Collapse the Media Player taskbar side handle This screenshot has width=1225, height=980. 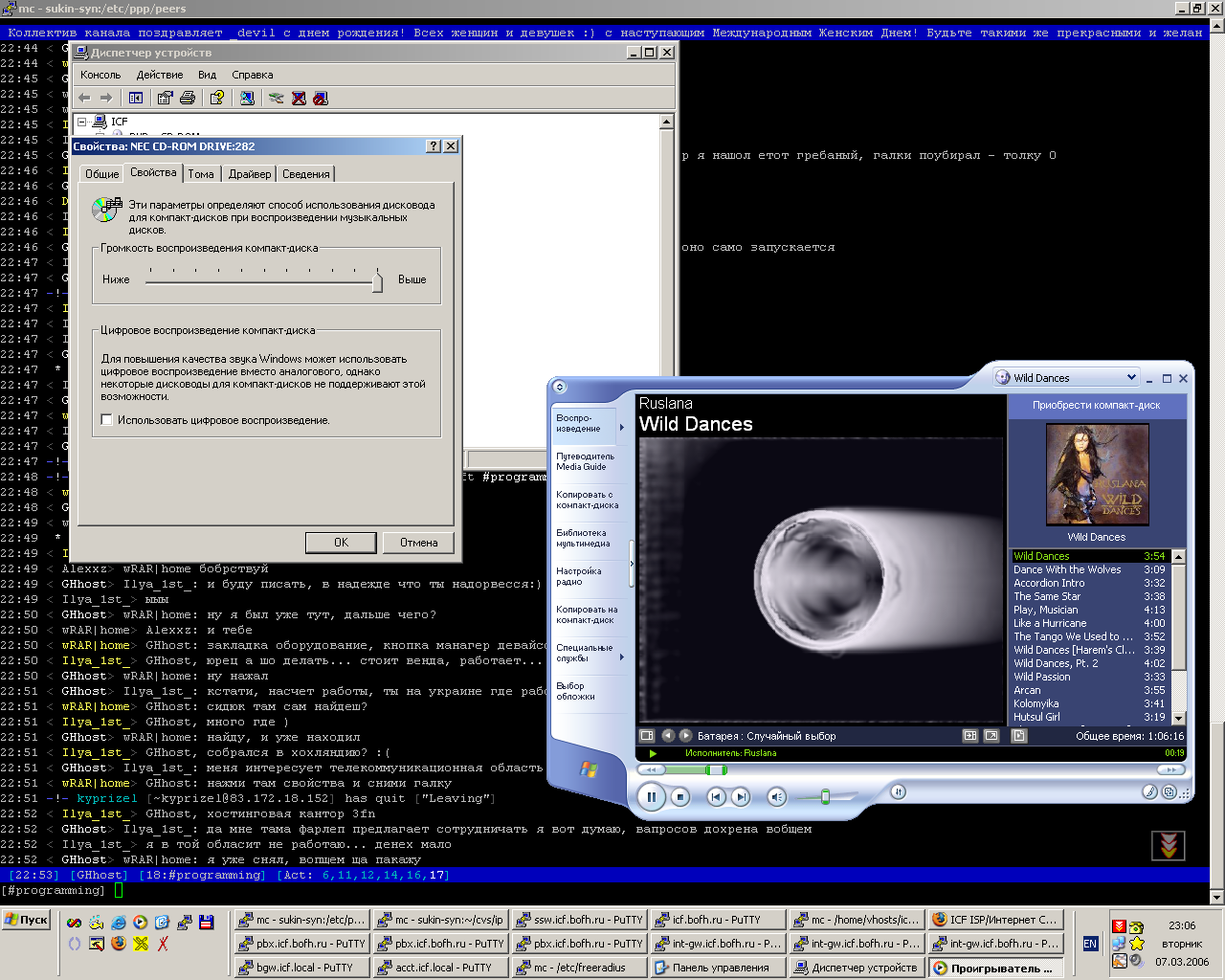[x=631, y=565]
